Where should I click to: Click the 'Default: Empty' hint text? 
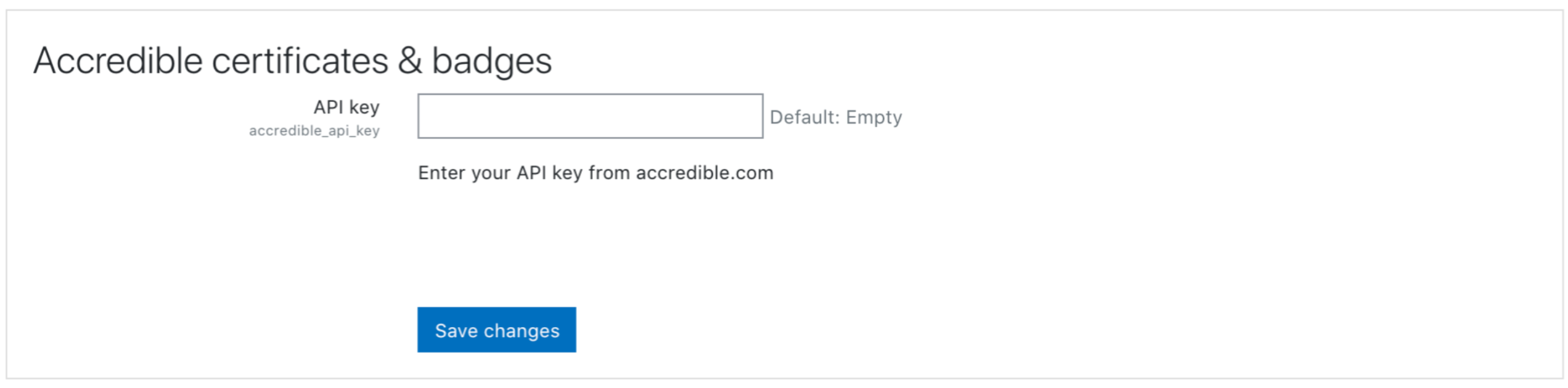tap(836, 117)
